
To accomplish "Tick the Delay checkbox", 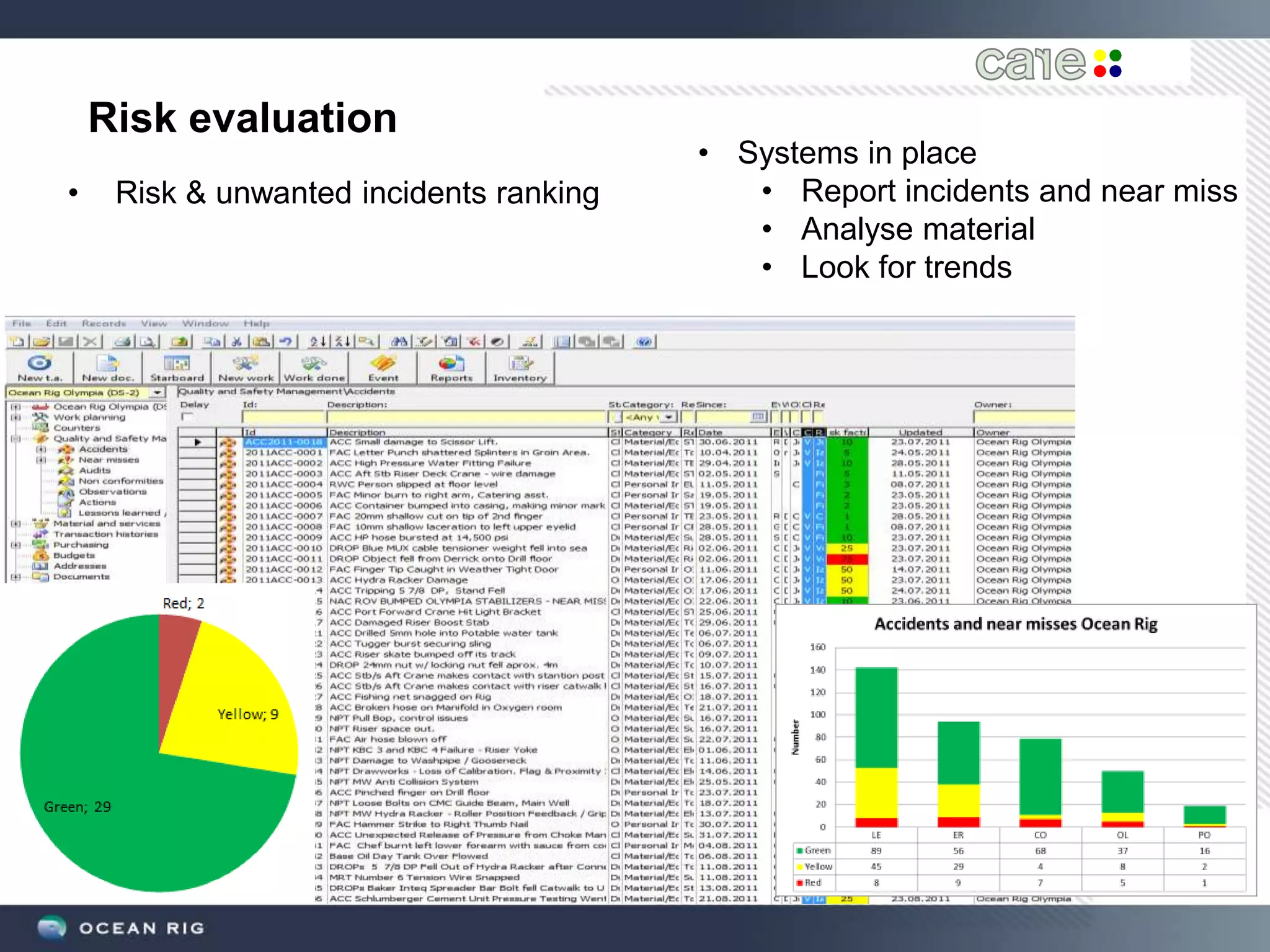I will pyautogui.click(x=187, y=417).
